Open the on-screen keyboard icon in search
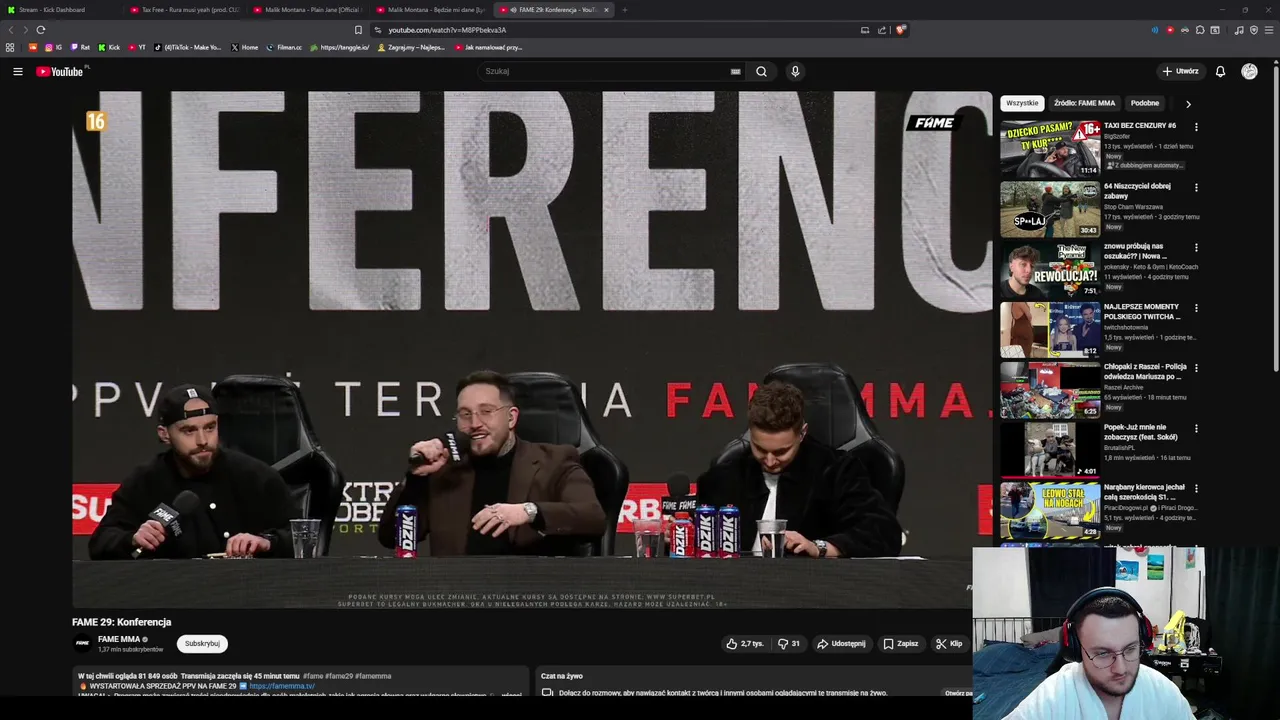This screenshot has width=1280, height=720. (x=735, y=71)
